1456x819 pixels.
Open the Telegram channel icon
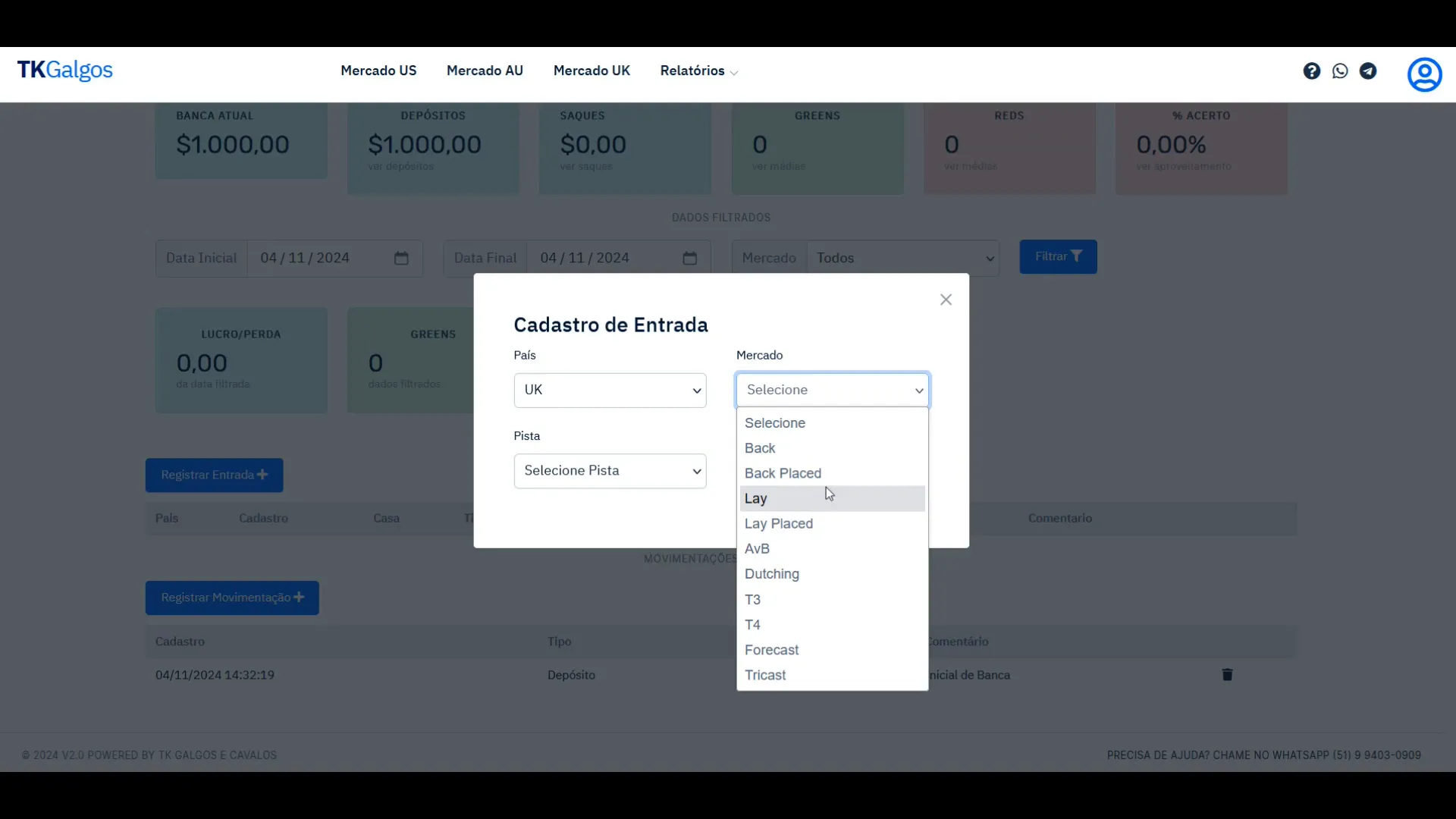pos(1368,71)
